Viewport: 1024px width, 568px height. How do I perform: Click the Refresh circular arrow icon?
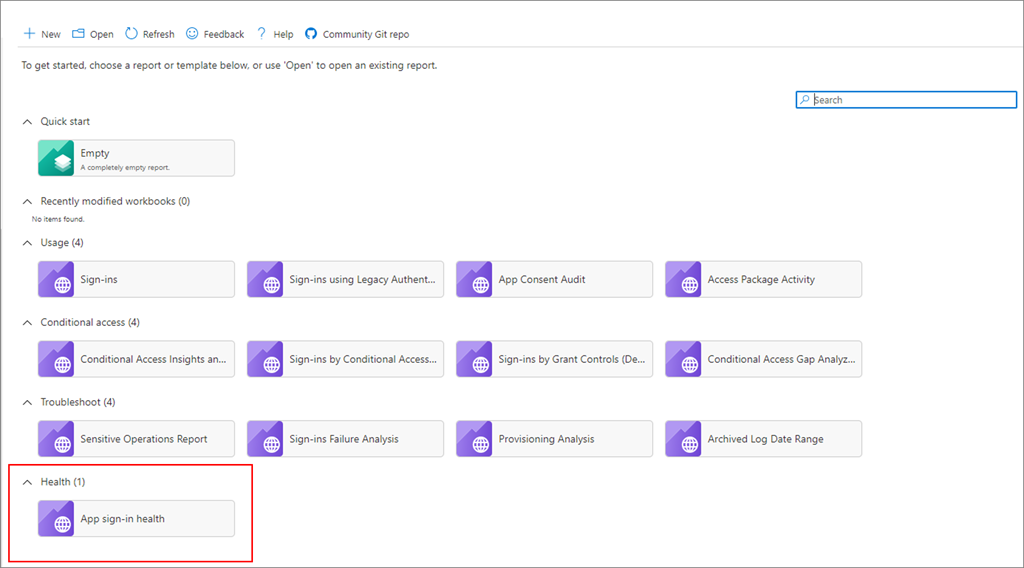click(x=132, y=34)
